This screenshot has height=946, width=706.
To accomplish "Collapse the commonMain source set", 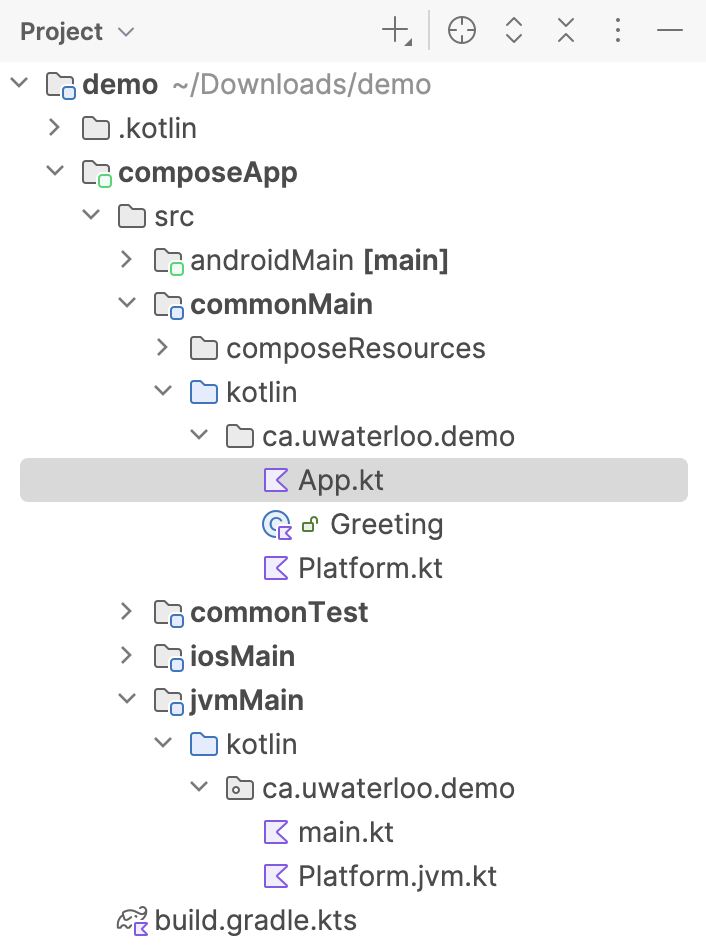I will (126, 304).
